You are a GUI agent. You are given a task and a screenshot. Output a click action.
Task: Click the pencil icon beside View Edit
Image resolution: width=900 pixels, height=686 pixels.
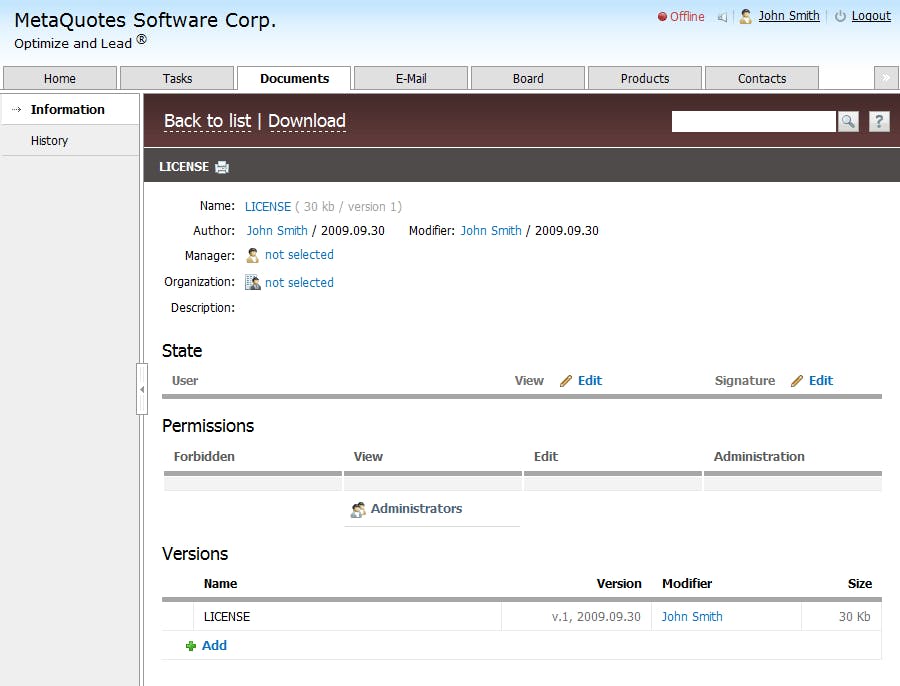coord(566,381)
